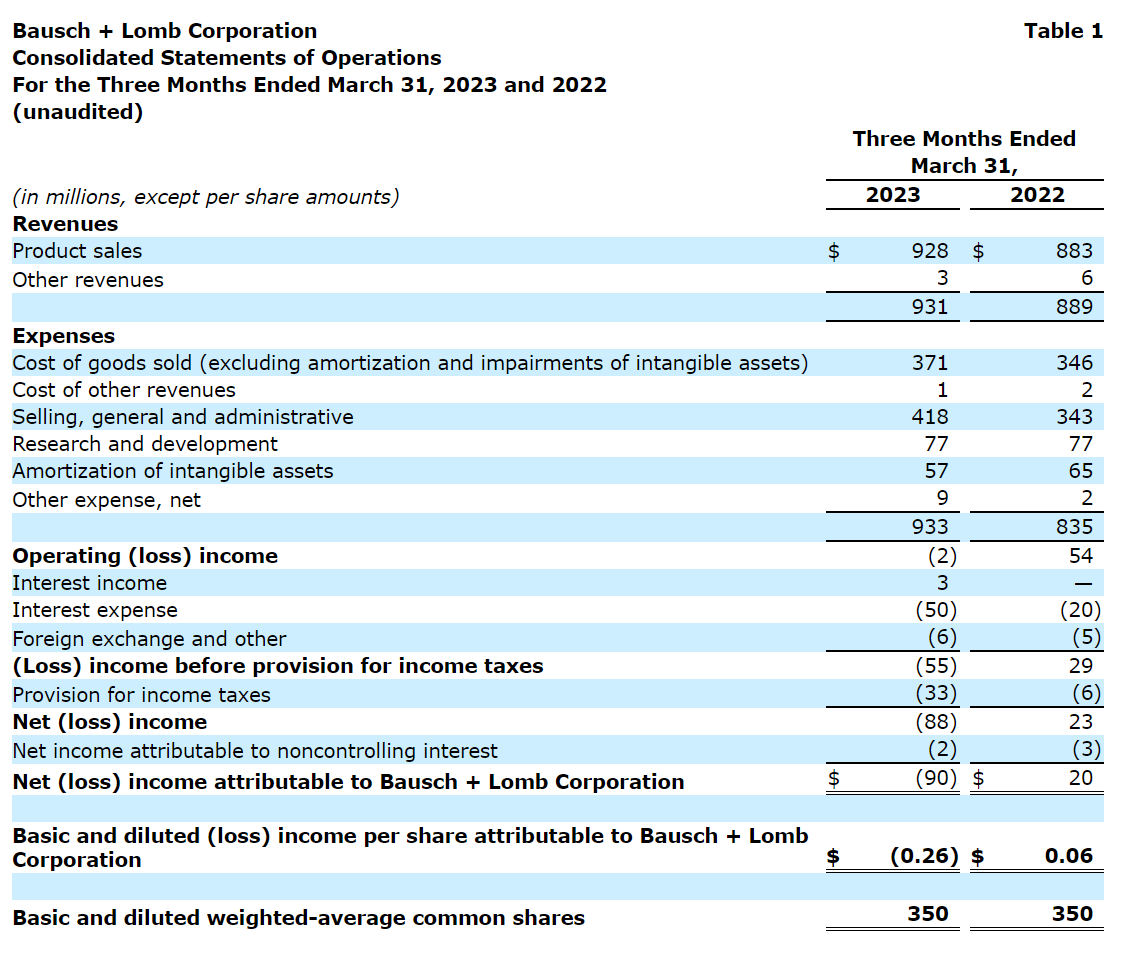Screen dimensions: 1127x954
Task: Select total expenses 2023 value 933
Action: 930,527
